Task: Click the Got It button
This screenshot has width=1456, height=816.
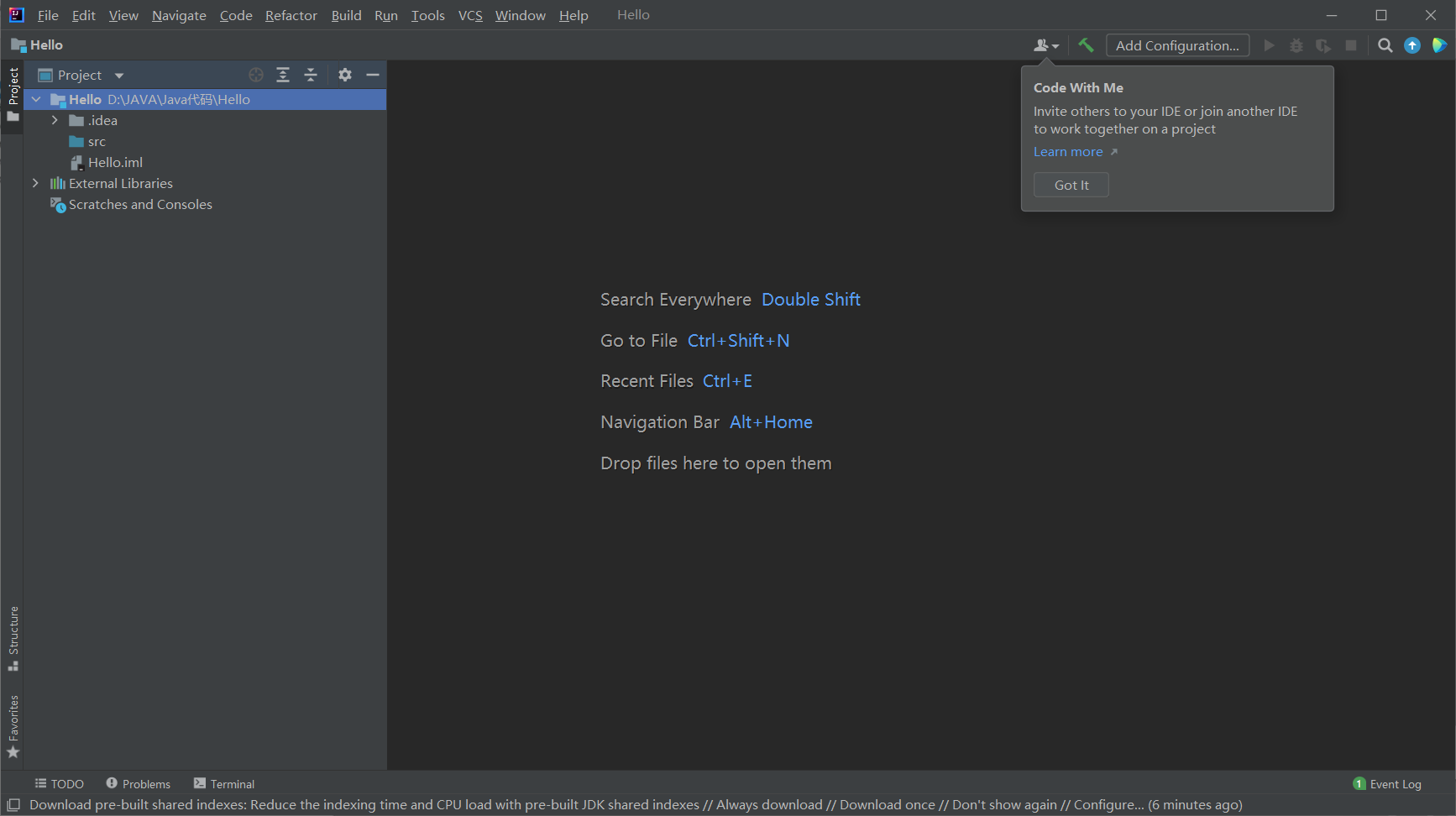Action: [1071, 185]
